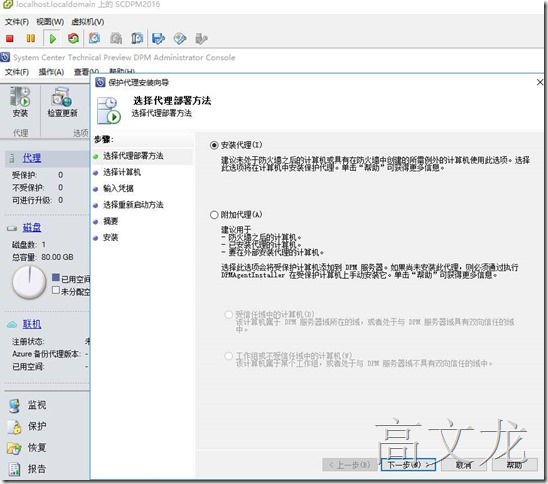
Task: Open the 磁盘 link in left pane
Action: point(32,228)
